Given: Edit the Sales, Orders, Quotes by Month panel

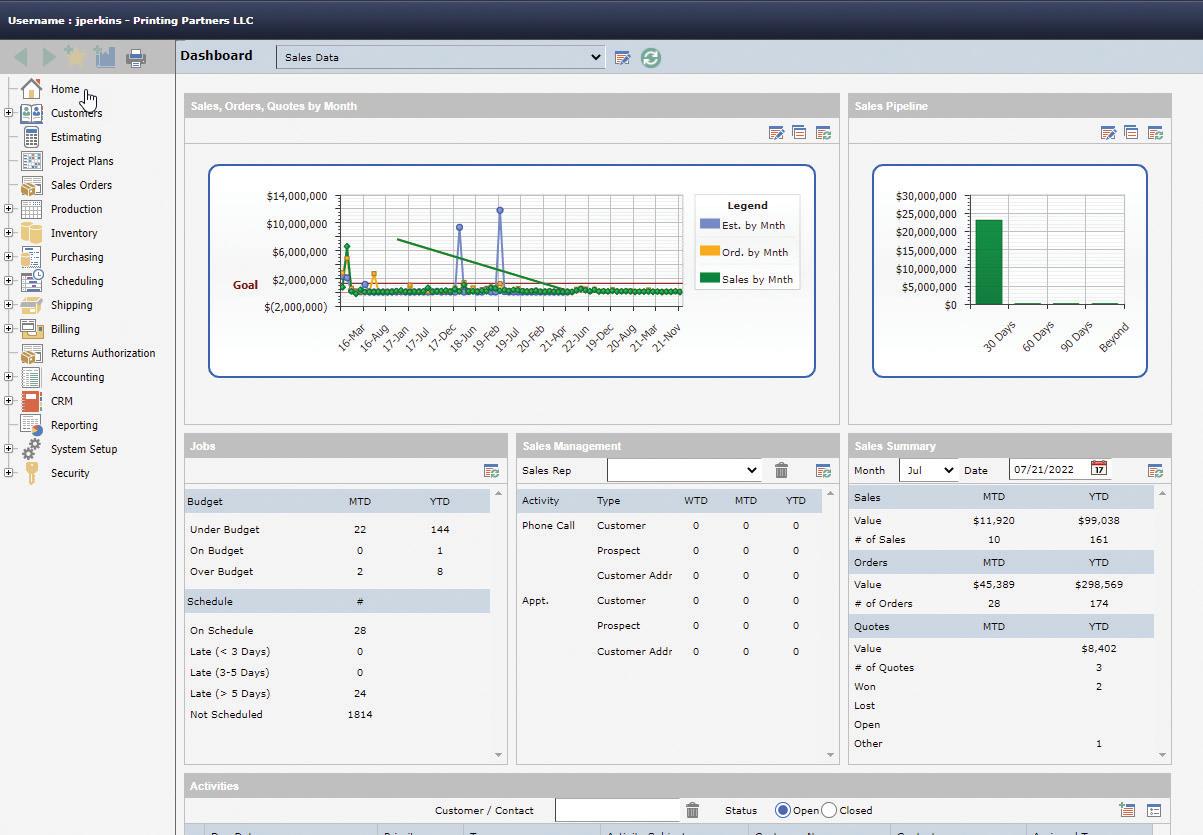Looking at the screenshot, I should tap(776, 132).
